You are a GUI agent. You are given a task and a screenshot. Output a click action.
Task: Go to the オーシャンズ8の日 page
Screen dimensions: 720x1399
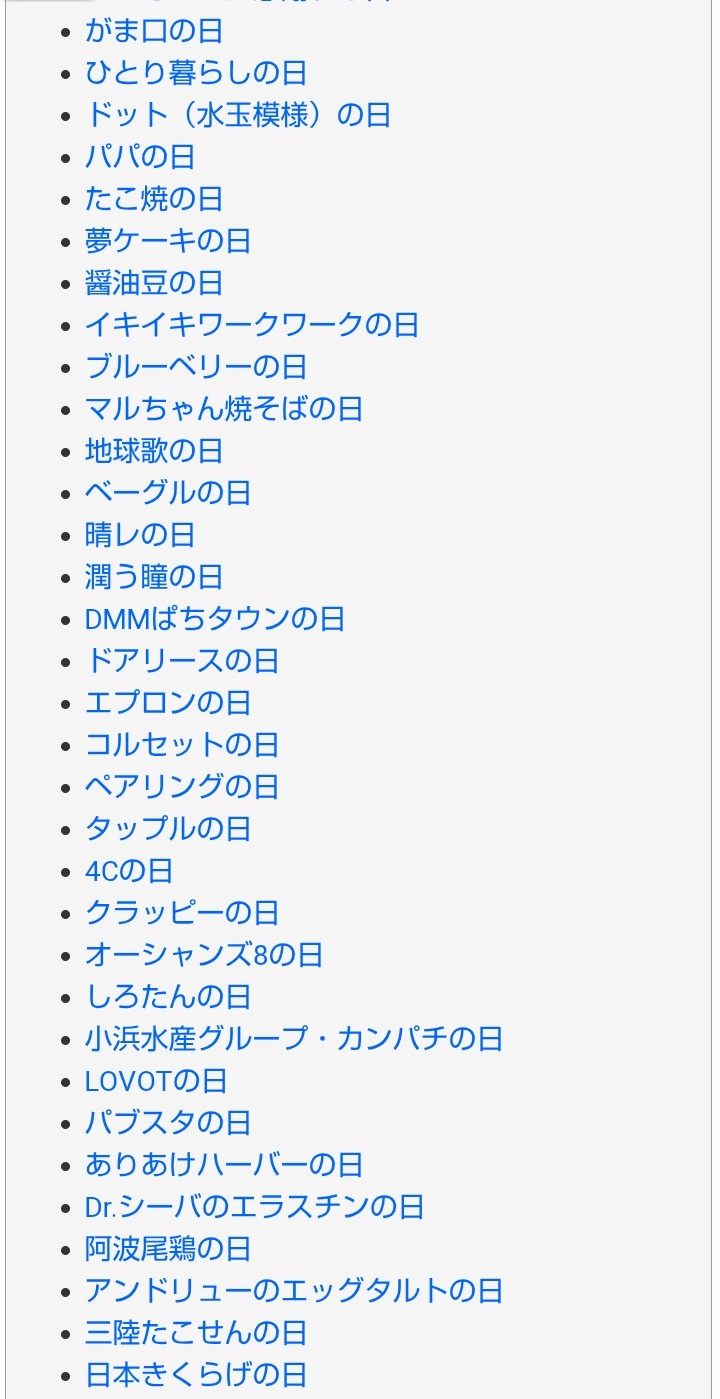pyautogui.click(x=204, y=955)
